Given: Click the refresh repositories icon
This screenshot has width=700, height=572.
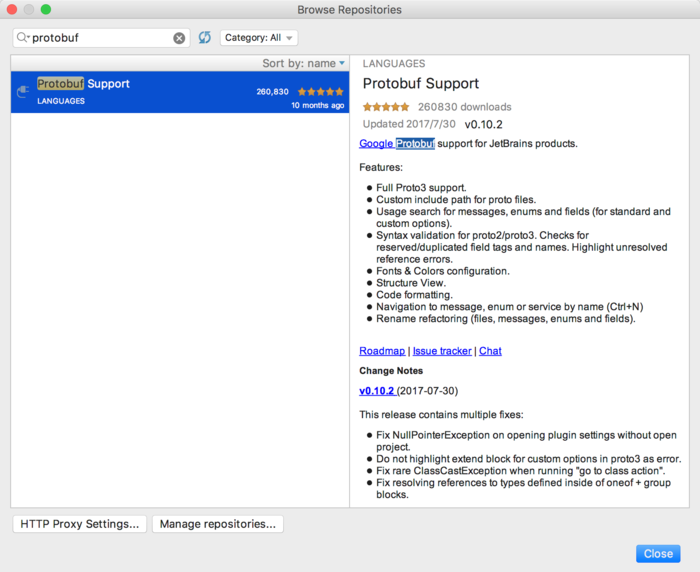Looking at the screenshot, I should 205,38.
